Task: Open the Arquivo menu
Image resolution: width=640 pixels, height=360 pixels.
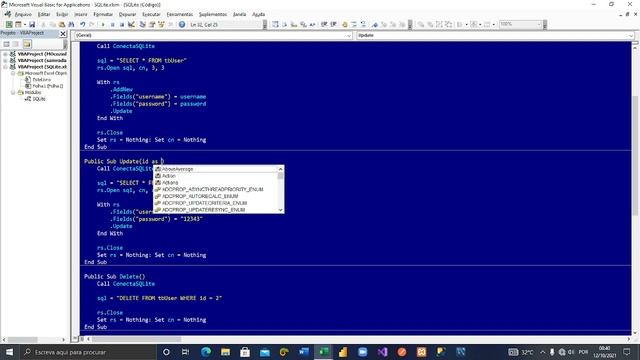Action: pos(23,14)
